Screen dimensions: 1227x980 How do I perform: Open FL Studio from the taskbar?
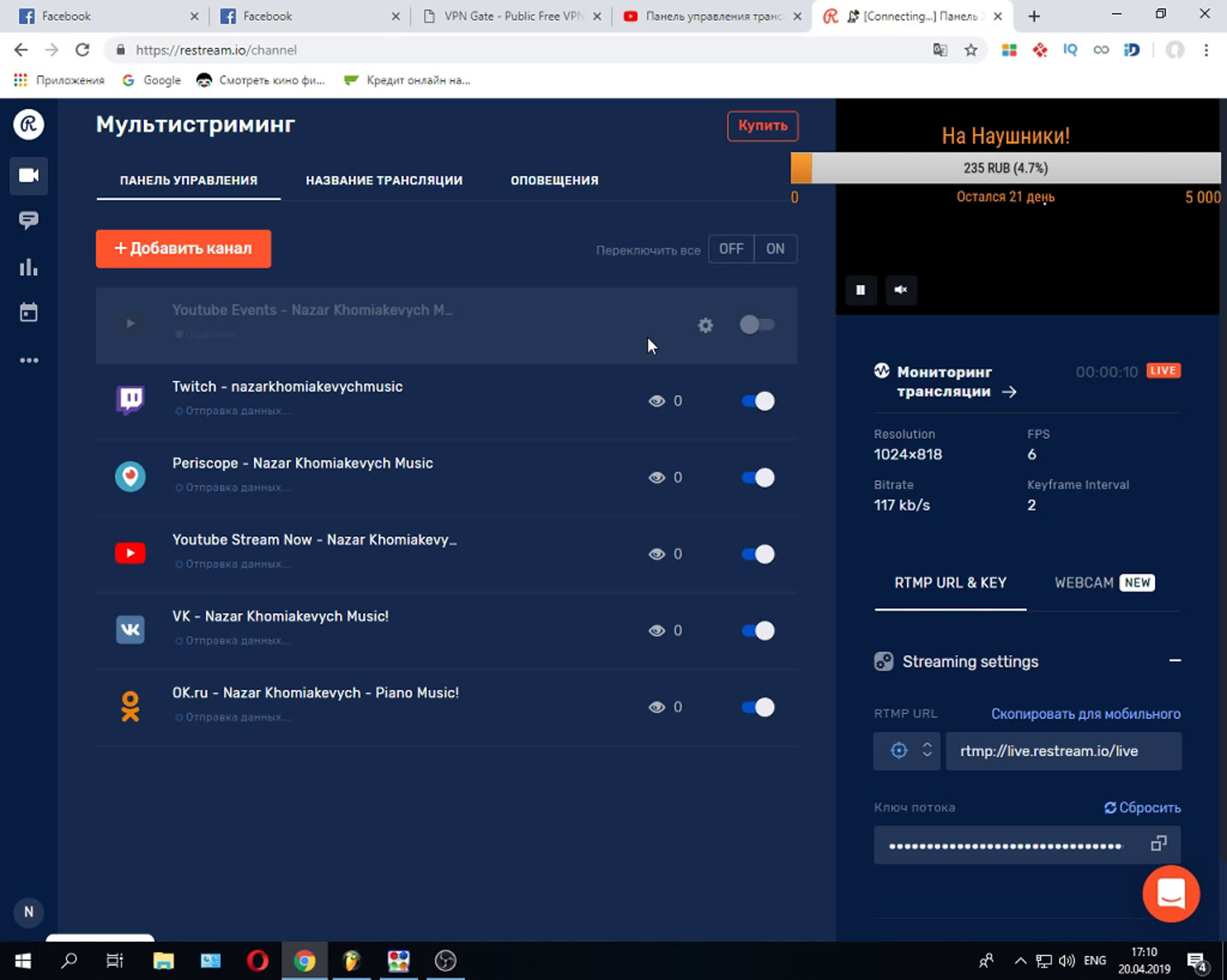352,961
